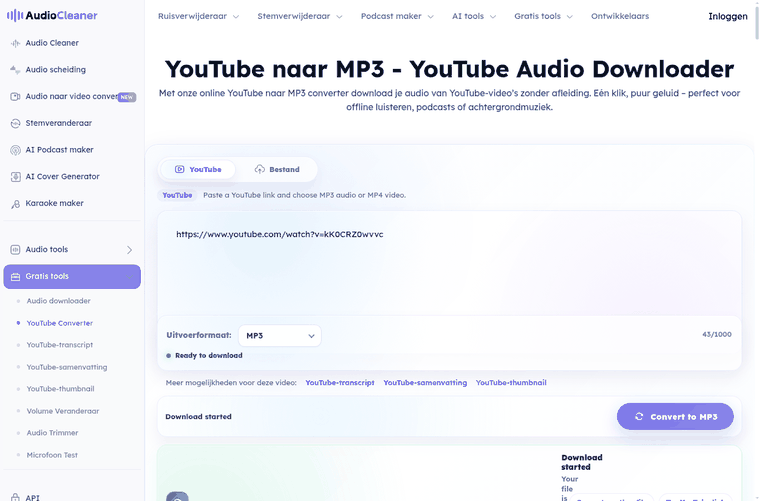Click the Download started status text
This screenshot has width=760, height=501.
(x=198, y=417)
